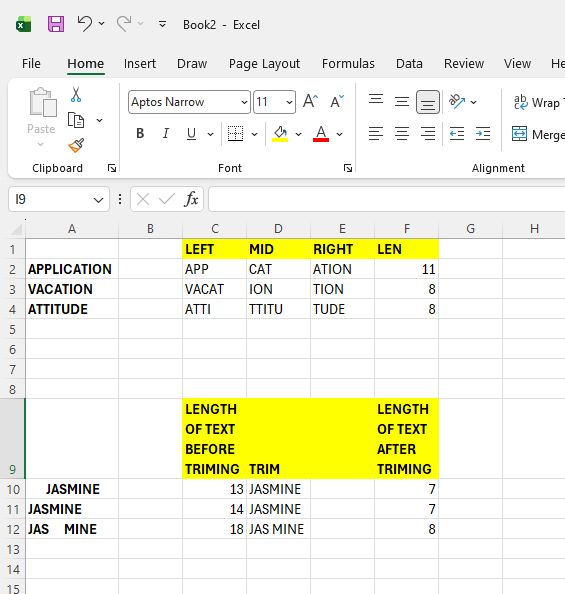Select the LEN header cell
Screen dimensions: 565x594
406,249
